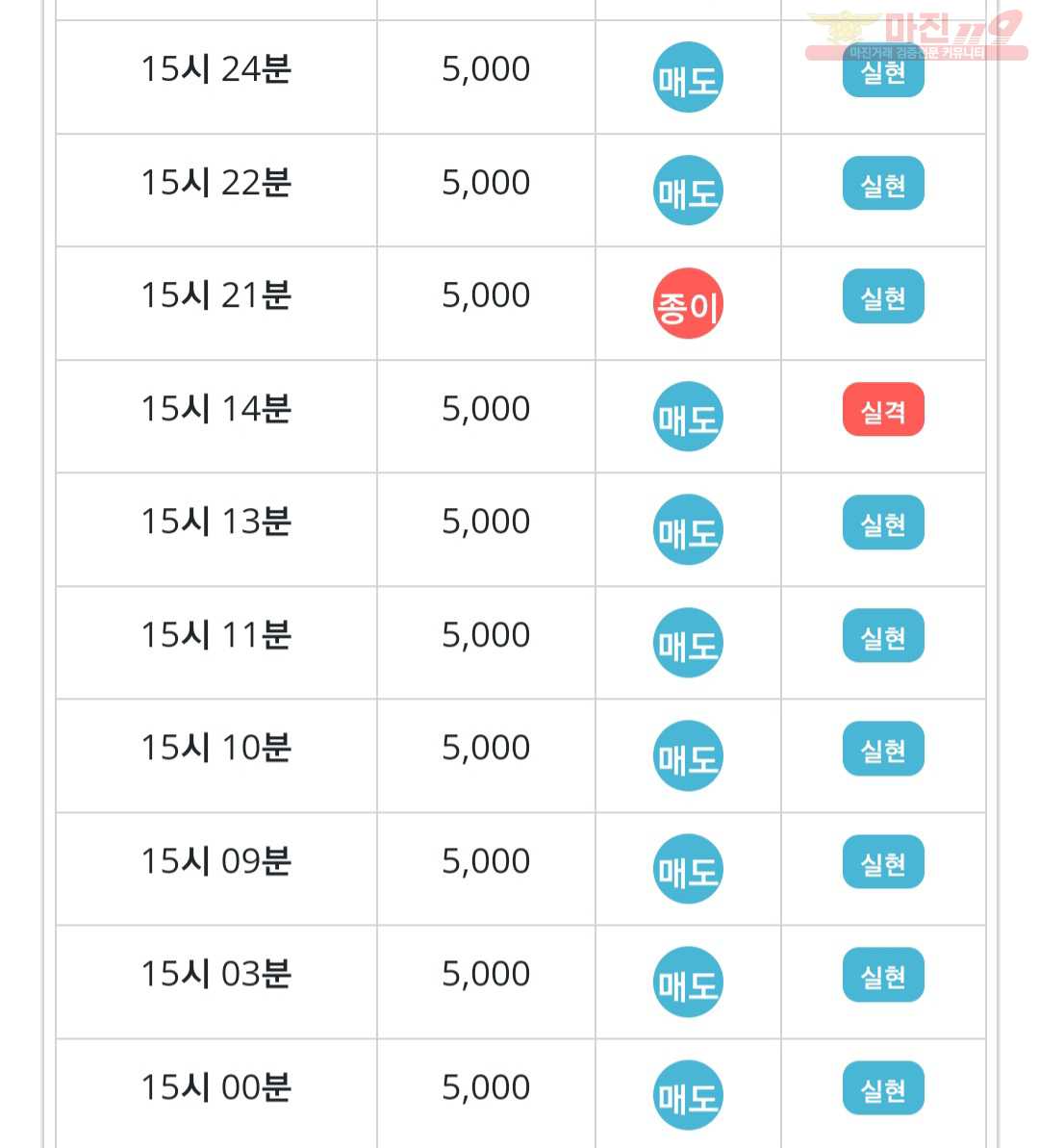This screenshot has height=1148, width=1039.
Task: Click the 실현 badge in the 15시 21분 row
Action: [883, 296]
